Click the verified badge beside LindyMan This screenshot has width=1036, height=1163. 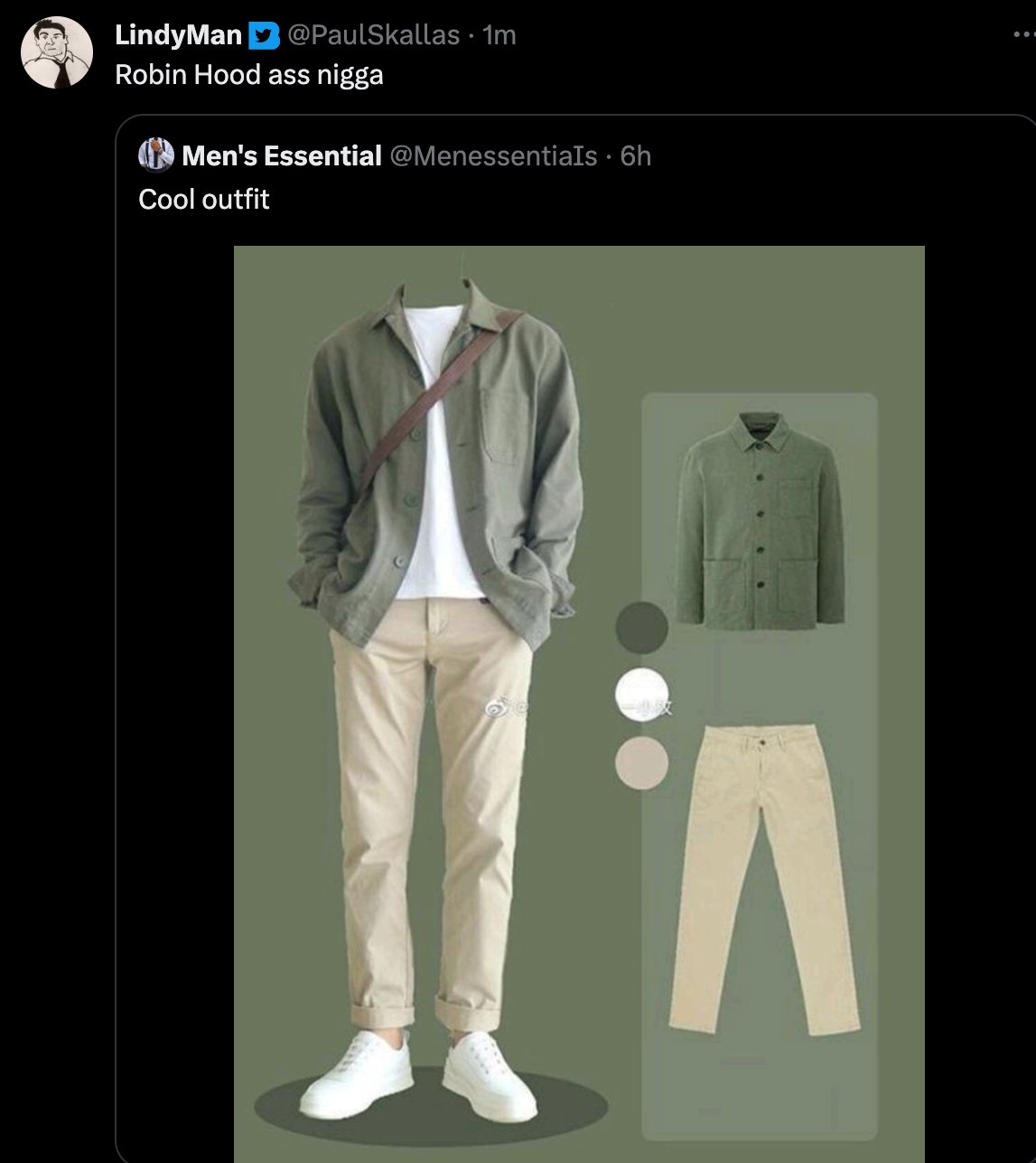(x=263, y=35)
